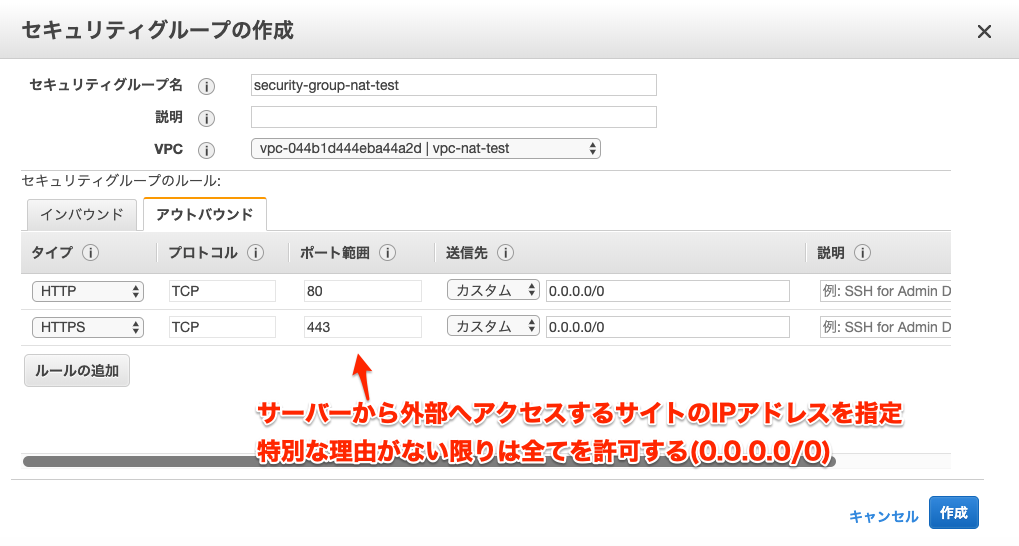
Task: Click info icon in プロトコル column header
Action: pos(255,253)
